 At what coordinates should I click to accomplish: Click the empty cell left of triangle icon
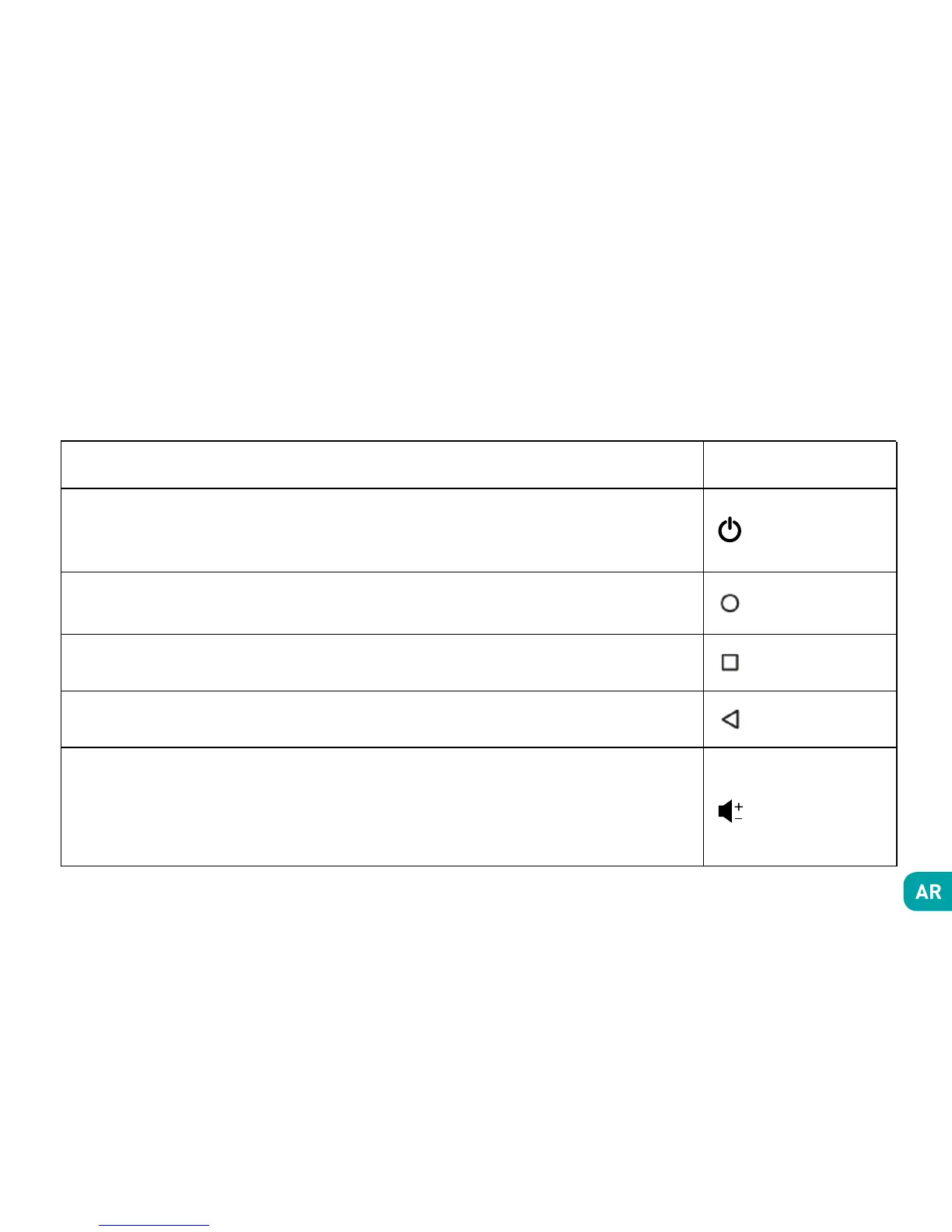tap(382, 719)
